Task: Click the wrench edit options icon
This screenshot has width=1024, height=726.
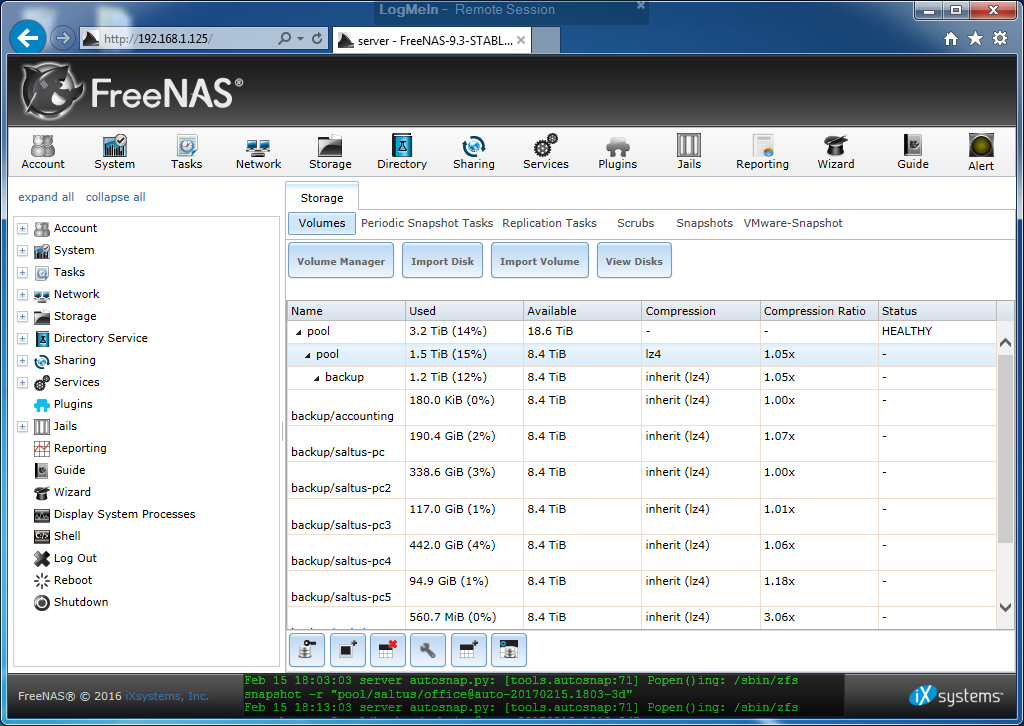Action: (x=428, y=650)
